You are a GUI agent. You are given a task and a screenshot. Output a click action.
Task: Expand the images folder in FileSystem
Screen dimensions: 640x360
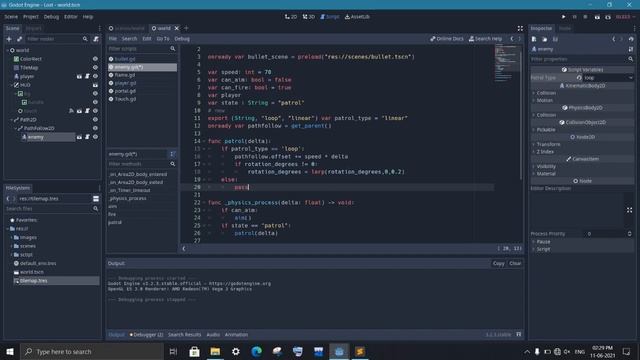[11, 237]
